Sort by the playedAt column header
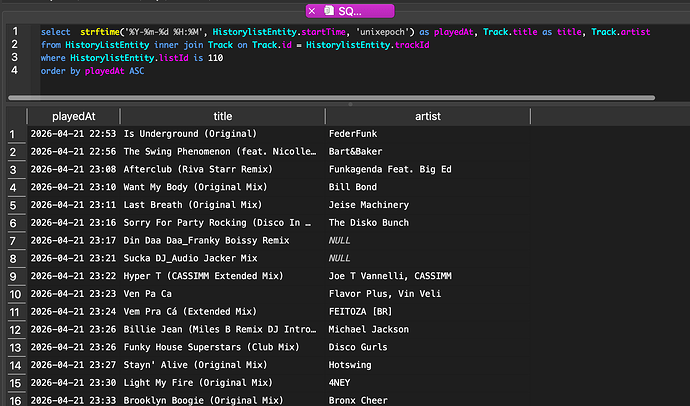This screenshot has height=406, width=690. coord(73,117)
